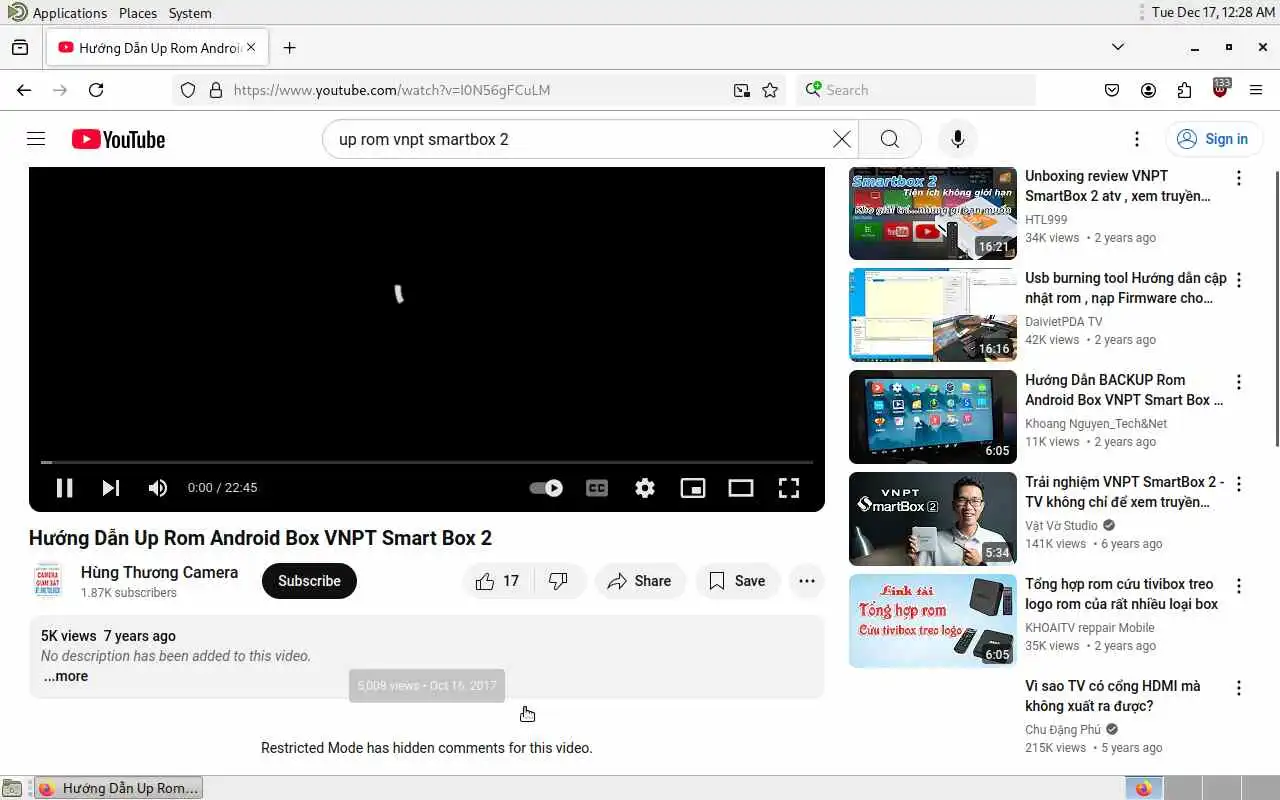Select the Hướng Dẫn Up Rom Android tab

156,48
